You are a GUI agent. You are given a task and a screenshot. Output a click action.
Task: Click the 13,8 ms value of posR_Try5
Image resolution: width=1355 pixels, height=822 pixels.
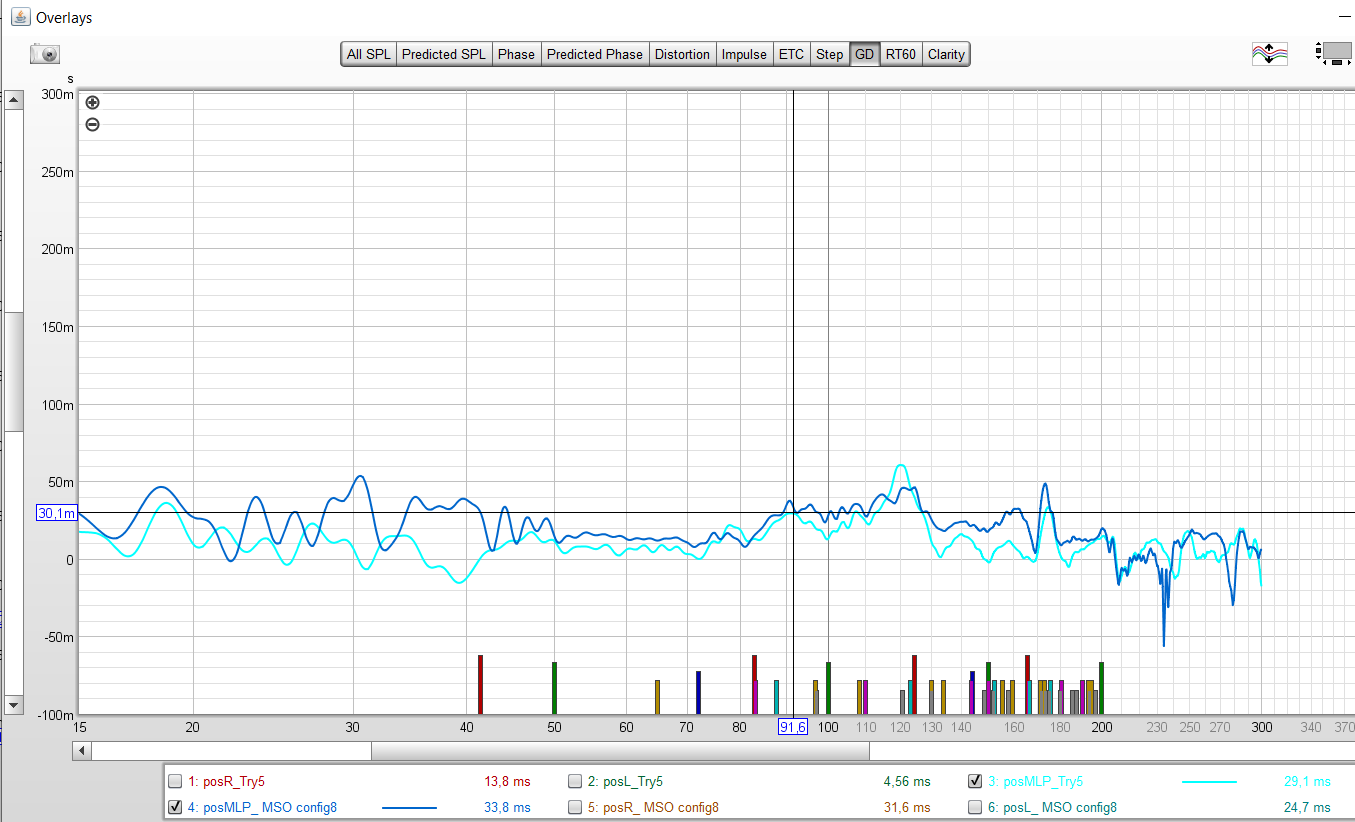507,782
